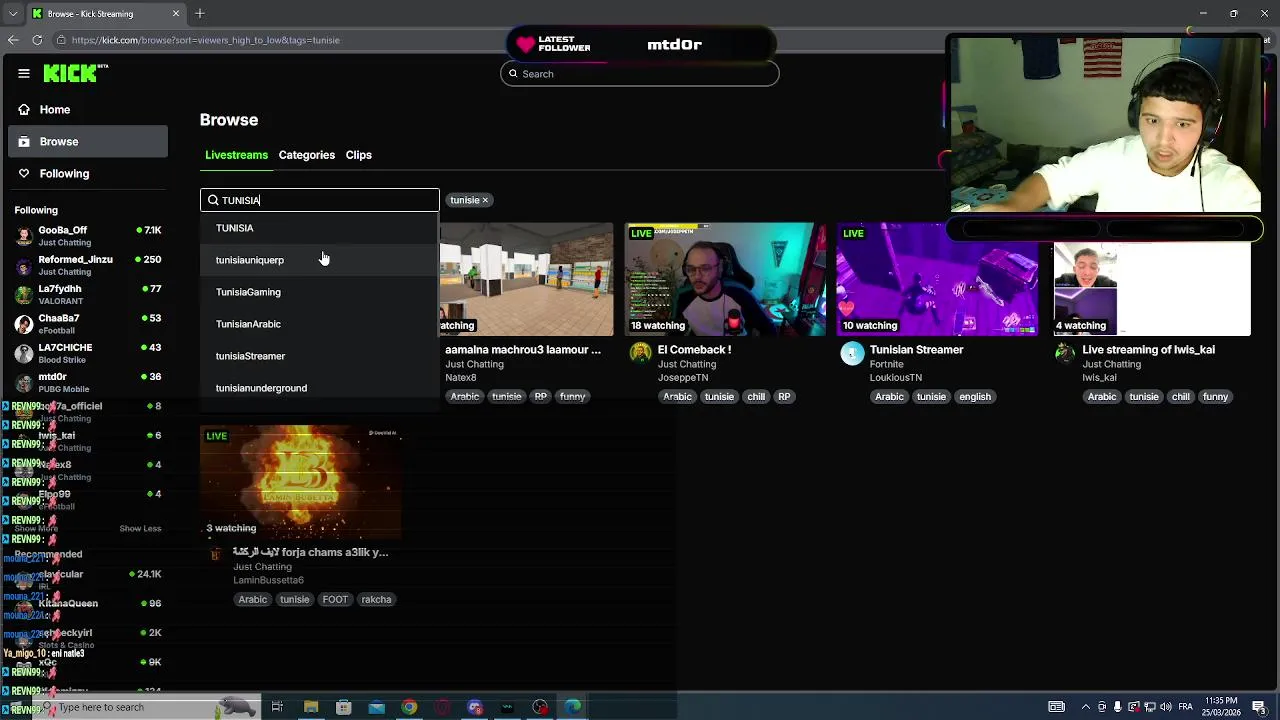Click Iwis_kai avatar next to stream title
This screenshot has height=720, width=1280.
[1065, 353]
